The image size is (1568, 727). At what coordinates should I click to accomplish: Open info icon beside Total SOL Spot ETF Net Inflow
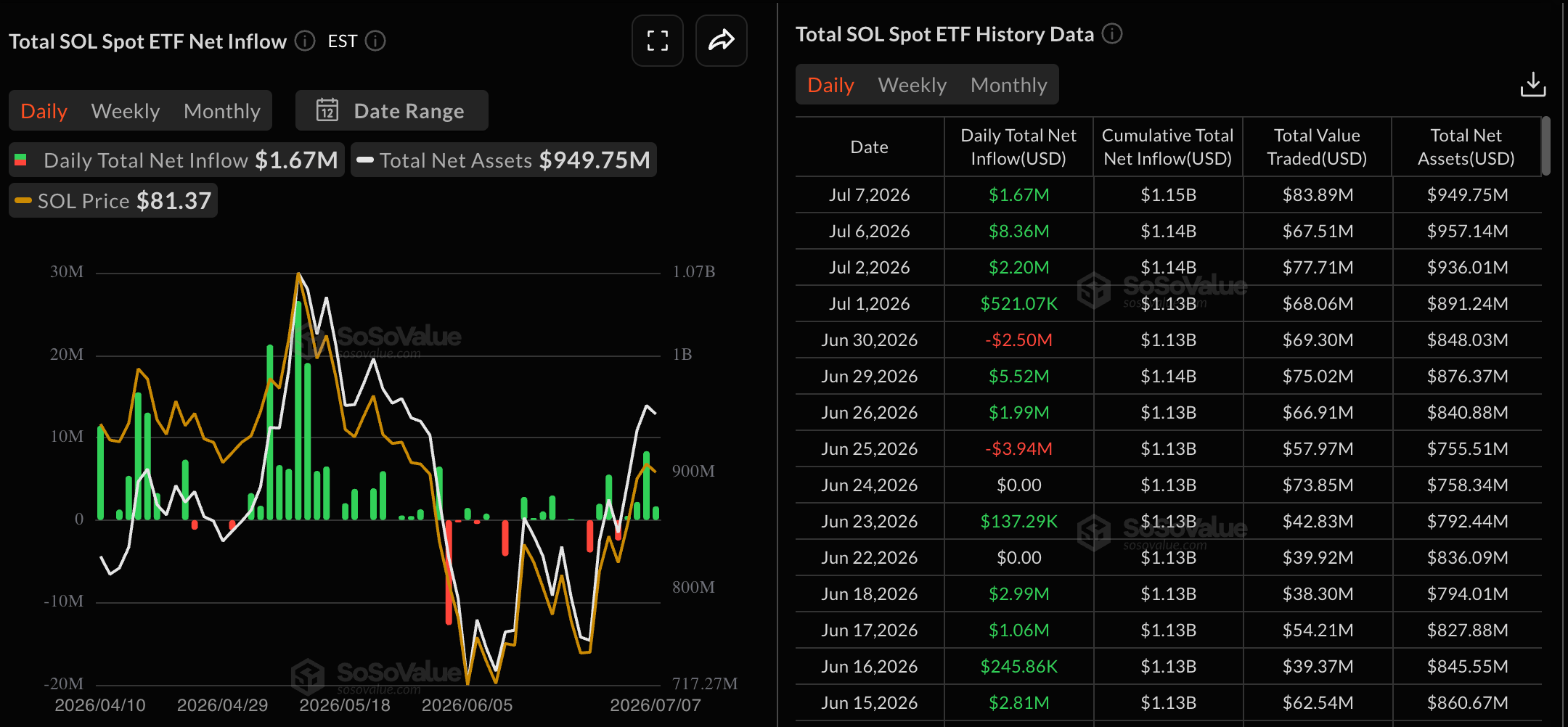[305, 41]
